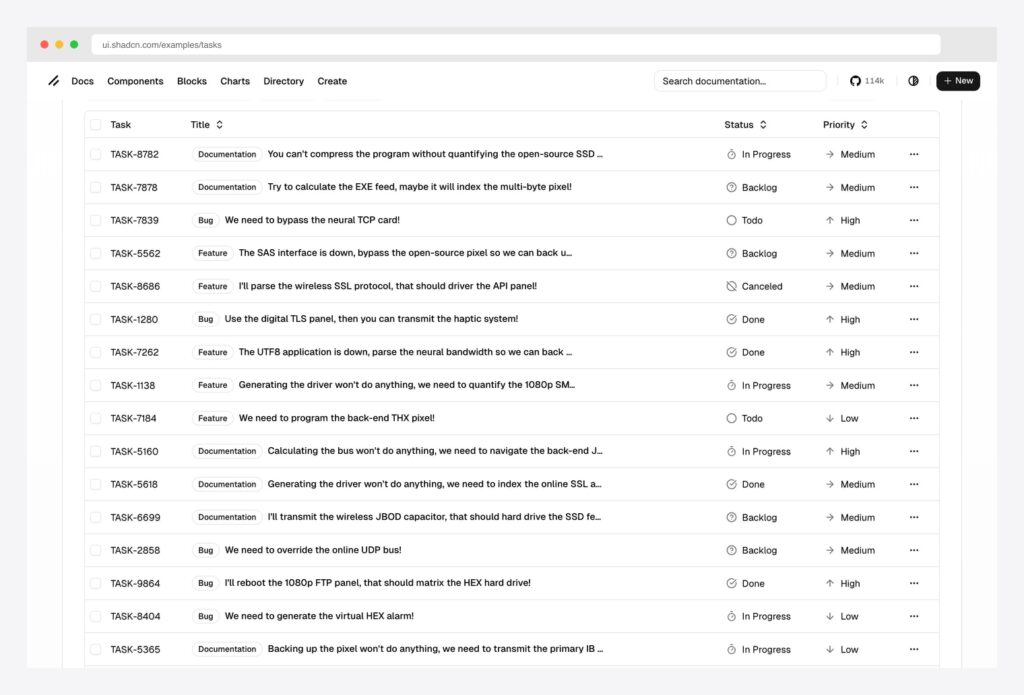Image resolution: width=1024 pixels, height=695 pixels.
Task: Click the In Progress timer icon for TASK-8782
Action: (731, 154)
